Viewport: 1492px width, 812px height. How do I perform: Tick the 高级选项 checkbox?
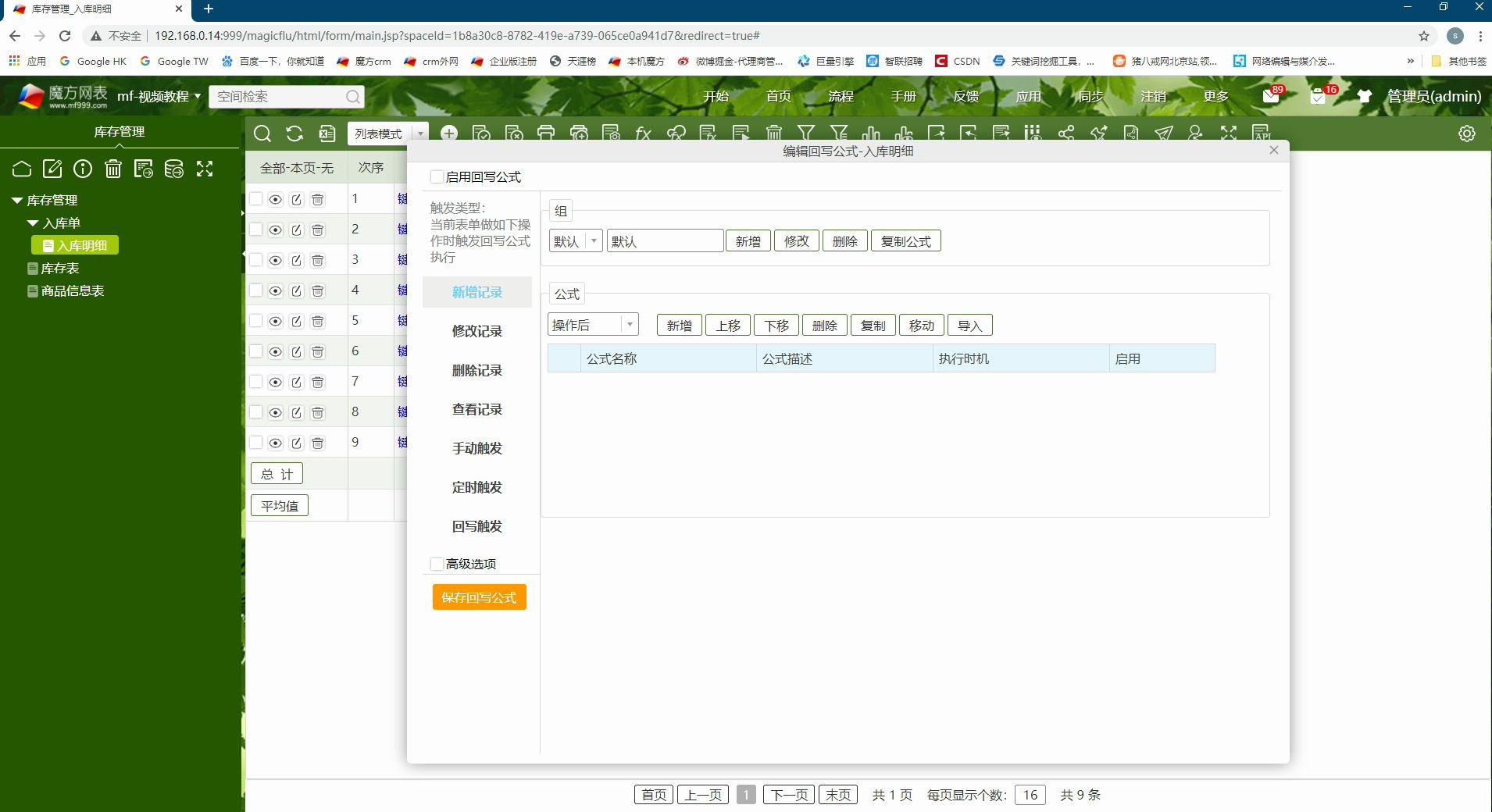tap(437, 564)
